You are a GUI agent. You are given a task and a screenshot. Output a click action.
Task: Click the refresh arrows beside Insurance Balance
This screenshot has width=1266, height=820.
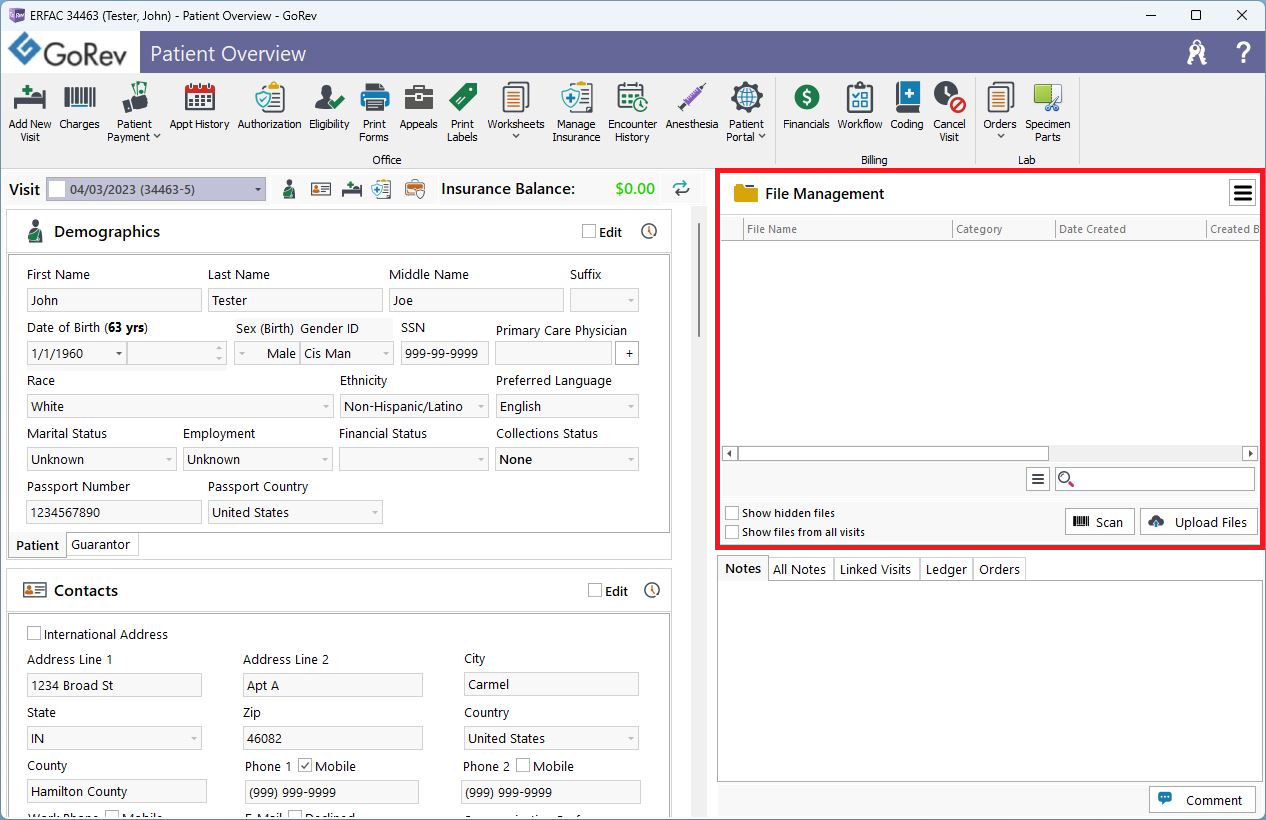tap(681, 188)
